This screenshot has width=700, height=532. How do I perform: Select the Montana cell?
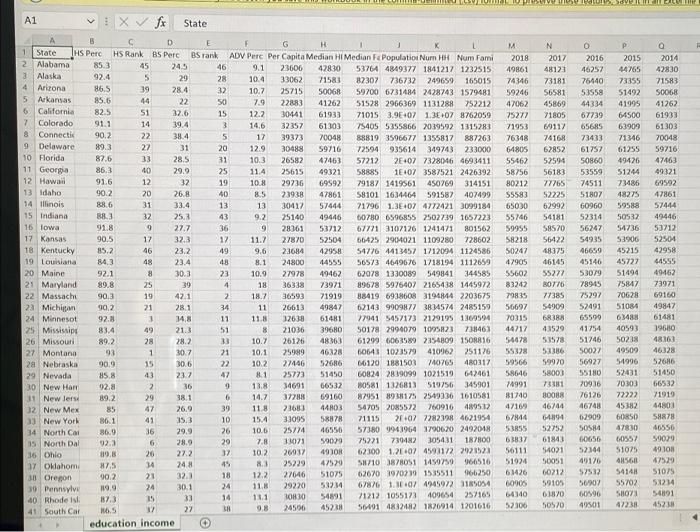coord(60,353)
